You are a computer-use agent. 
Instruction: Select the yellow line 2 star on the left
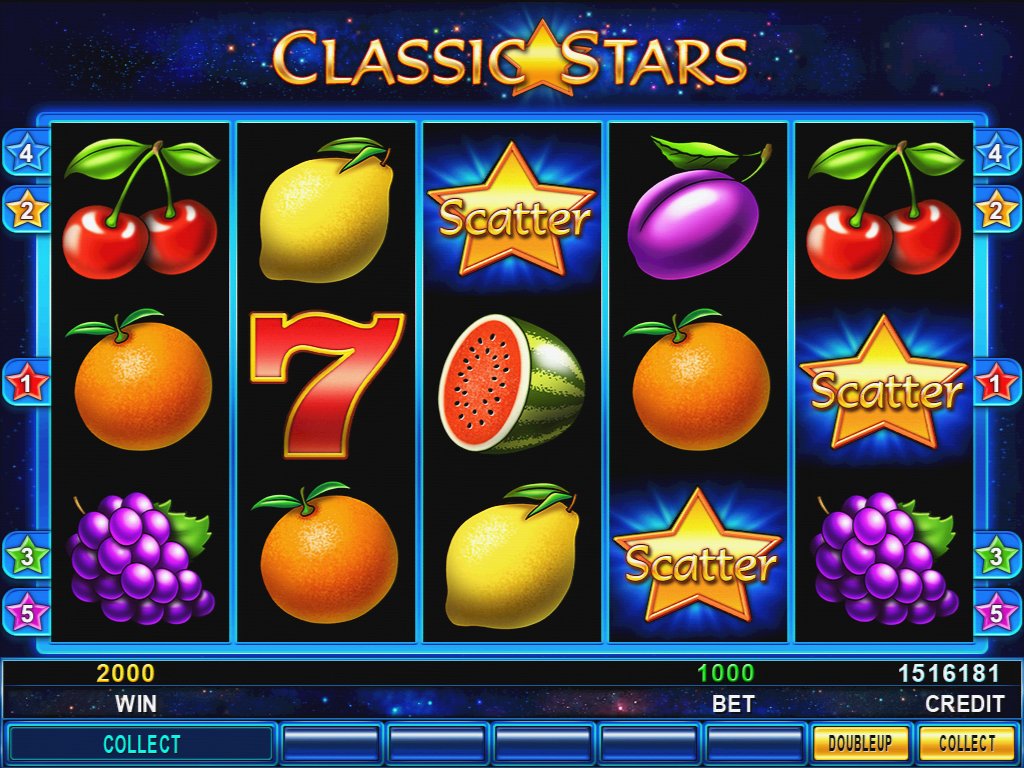click(x=26, y=210)
